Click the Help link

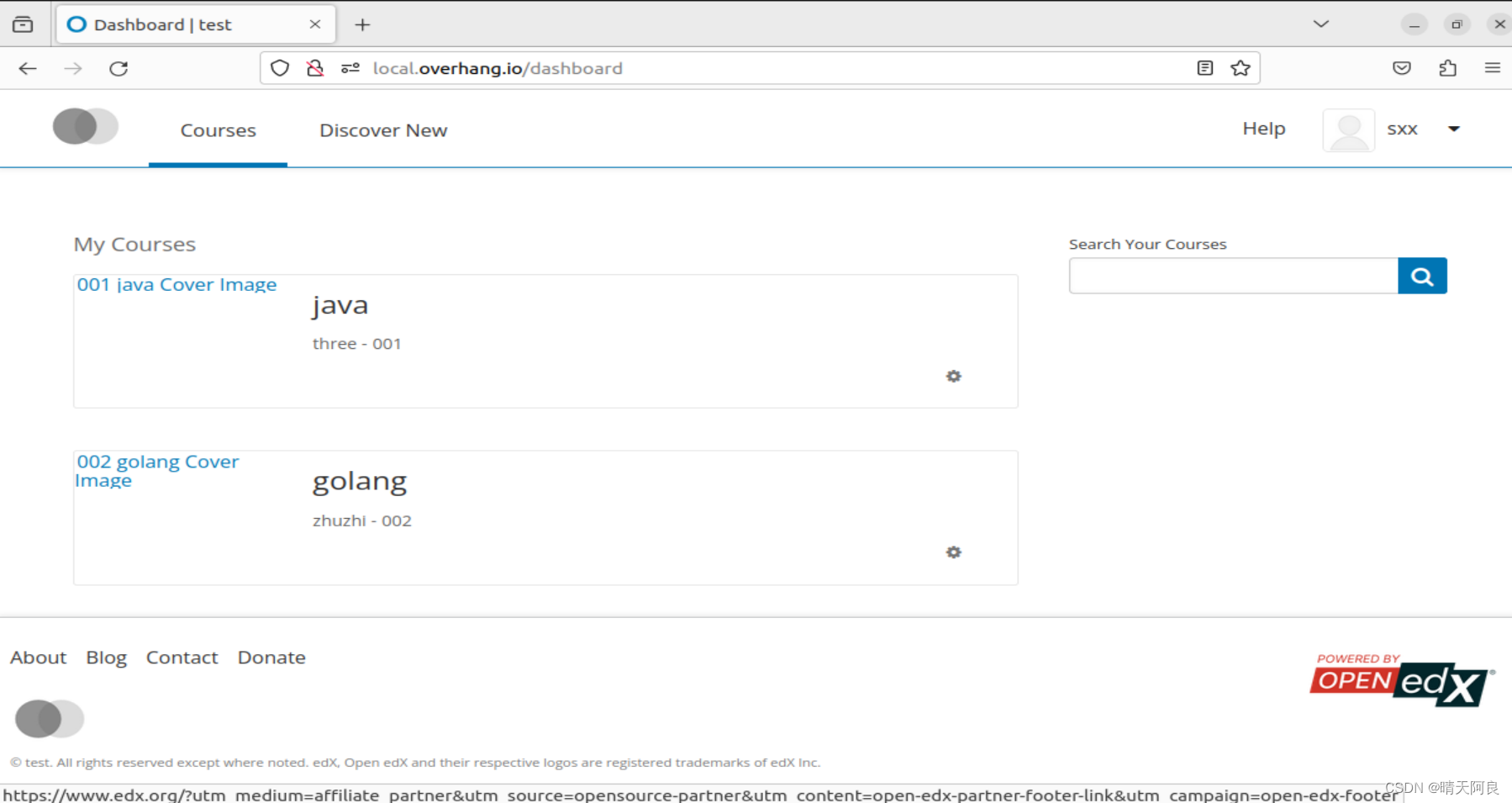(x=1263, y=129)
